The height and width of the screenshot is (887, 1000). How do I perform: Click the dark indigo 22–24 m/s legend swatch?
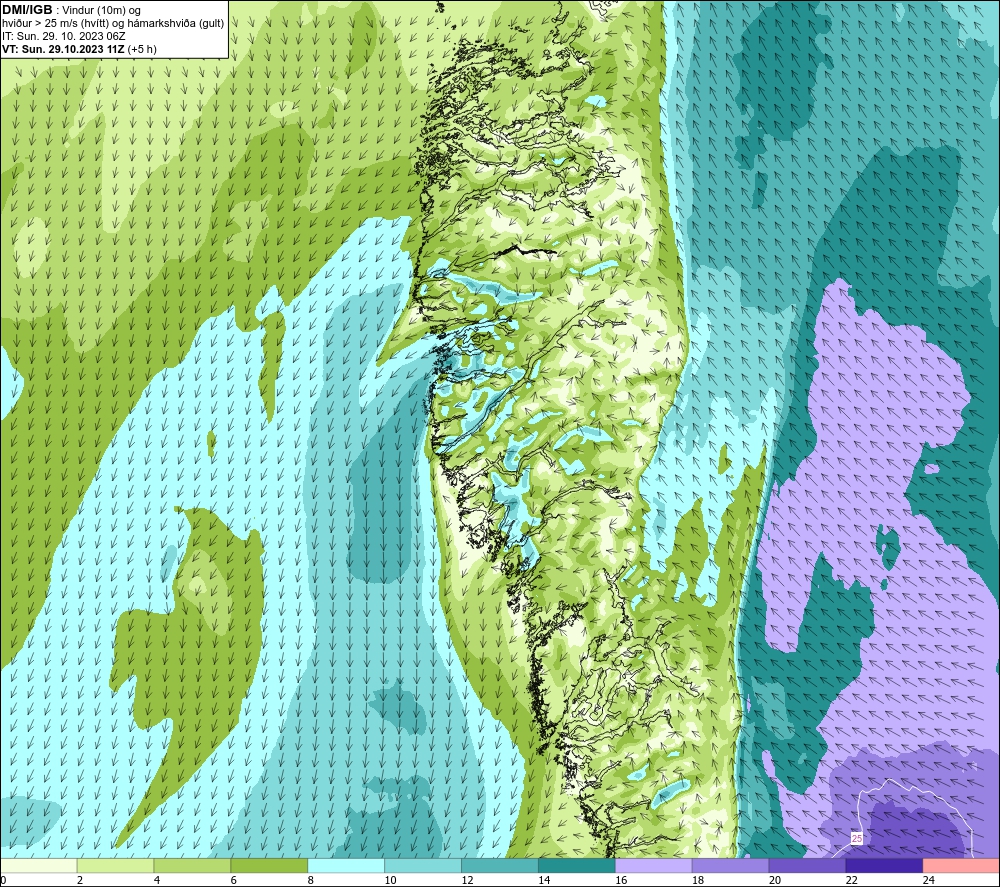point(884,866)
